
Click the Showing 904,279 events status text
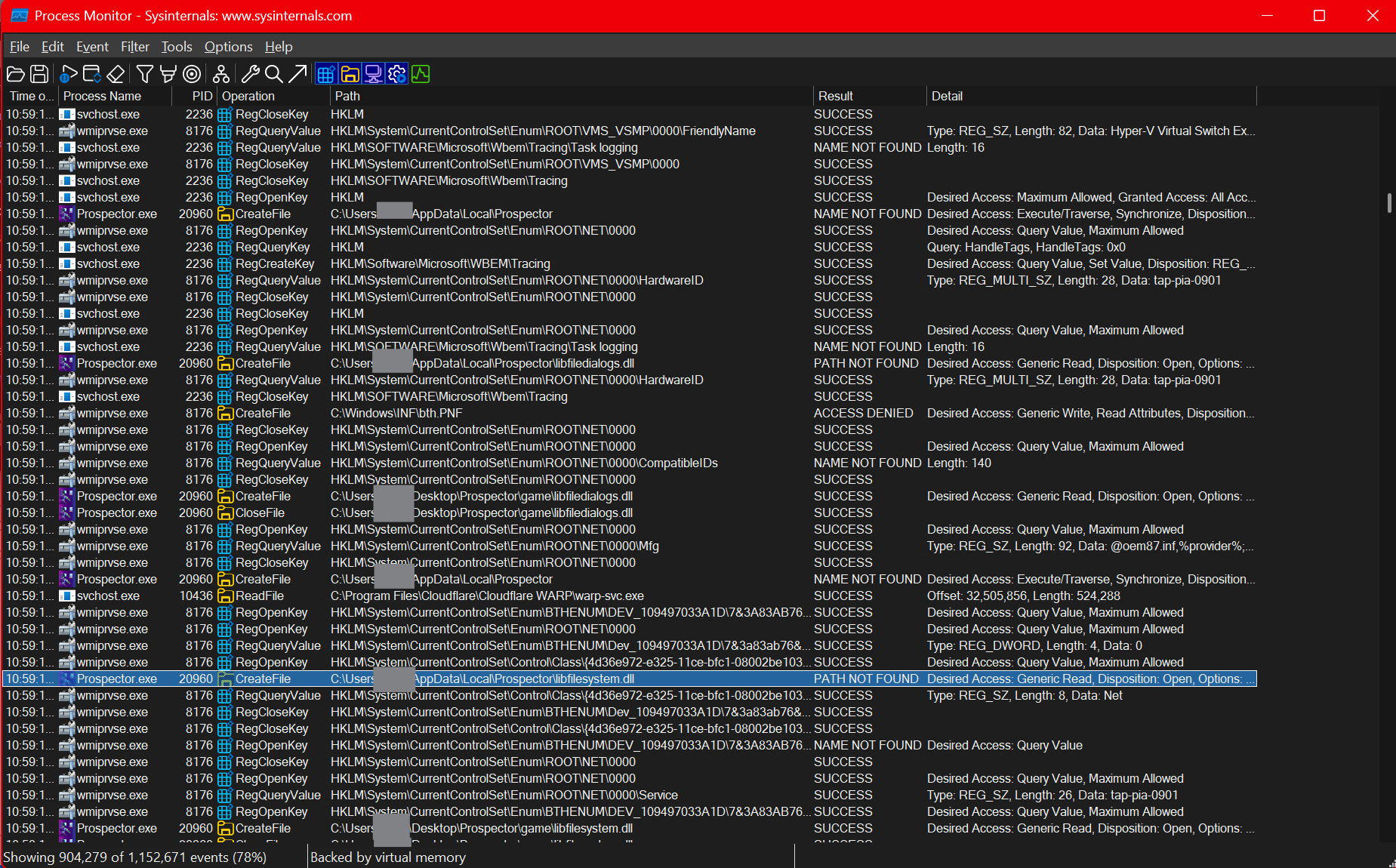coord(135,857)
